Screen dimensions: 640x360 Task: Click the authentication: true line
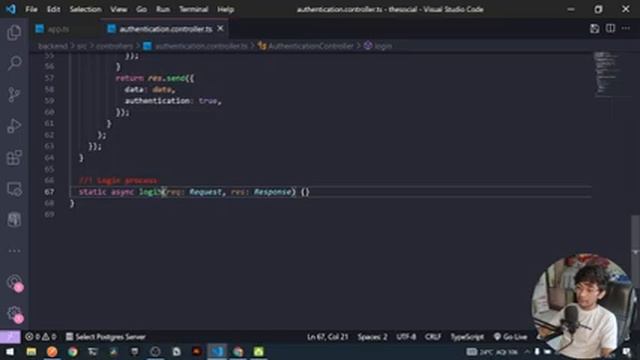[173, 101]
